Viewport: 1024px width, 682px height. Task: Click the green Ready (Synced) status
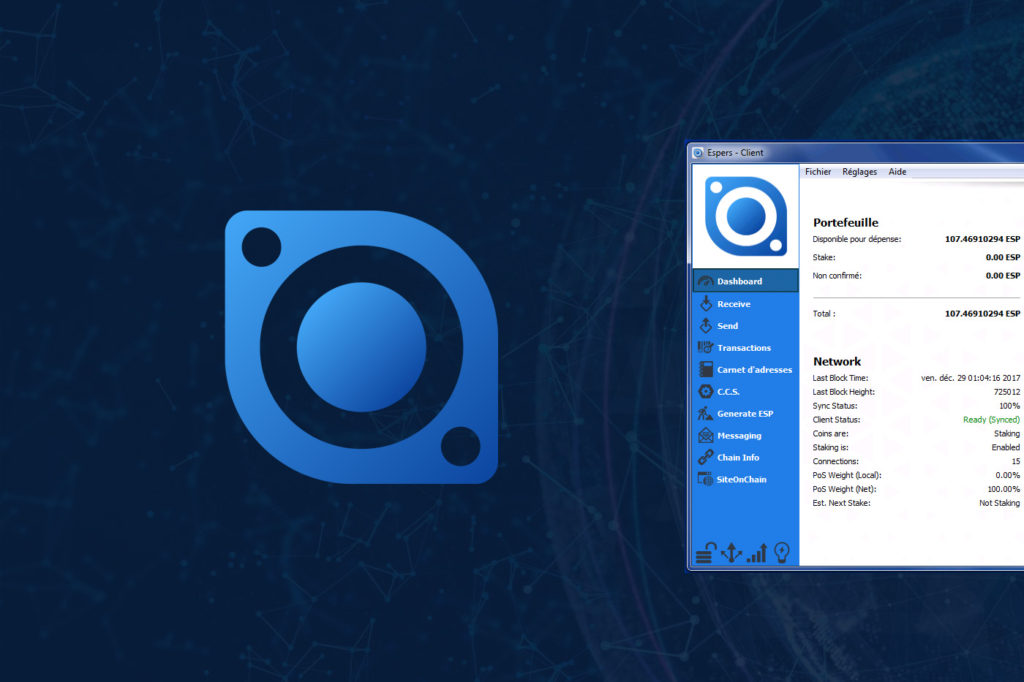991,419
